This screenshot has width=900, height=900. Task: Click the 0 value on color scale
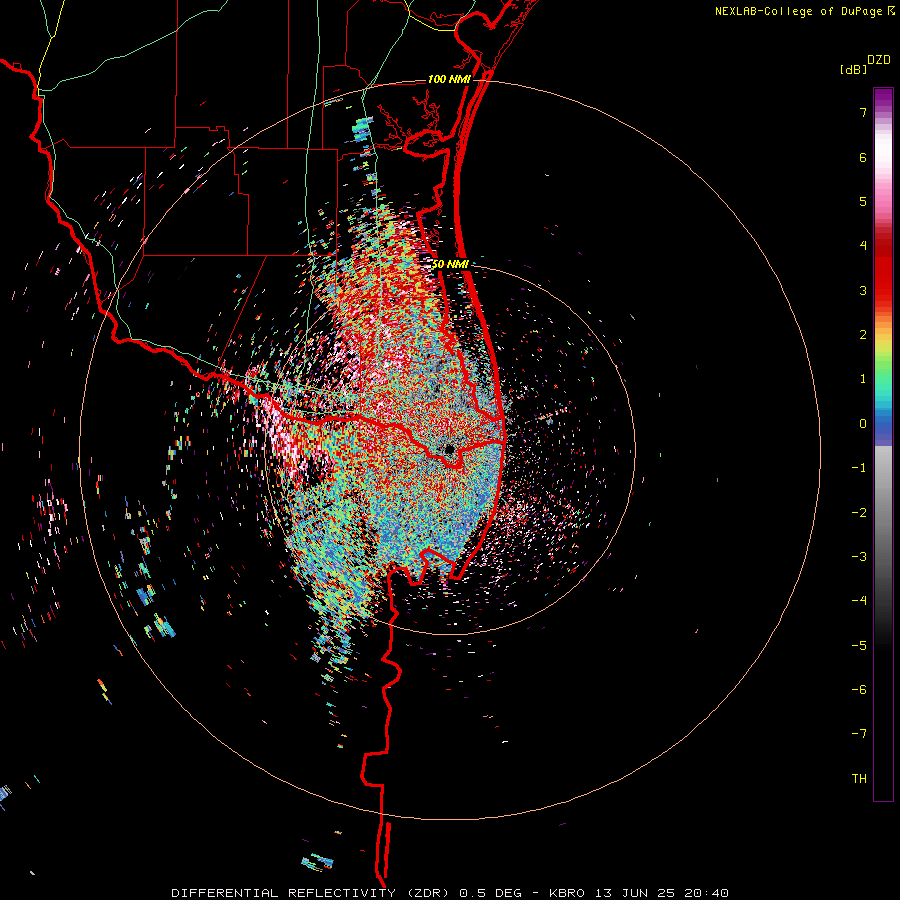tap(863, 424)
